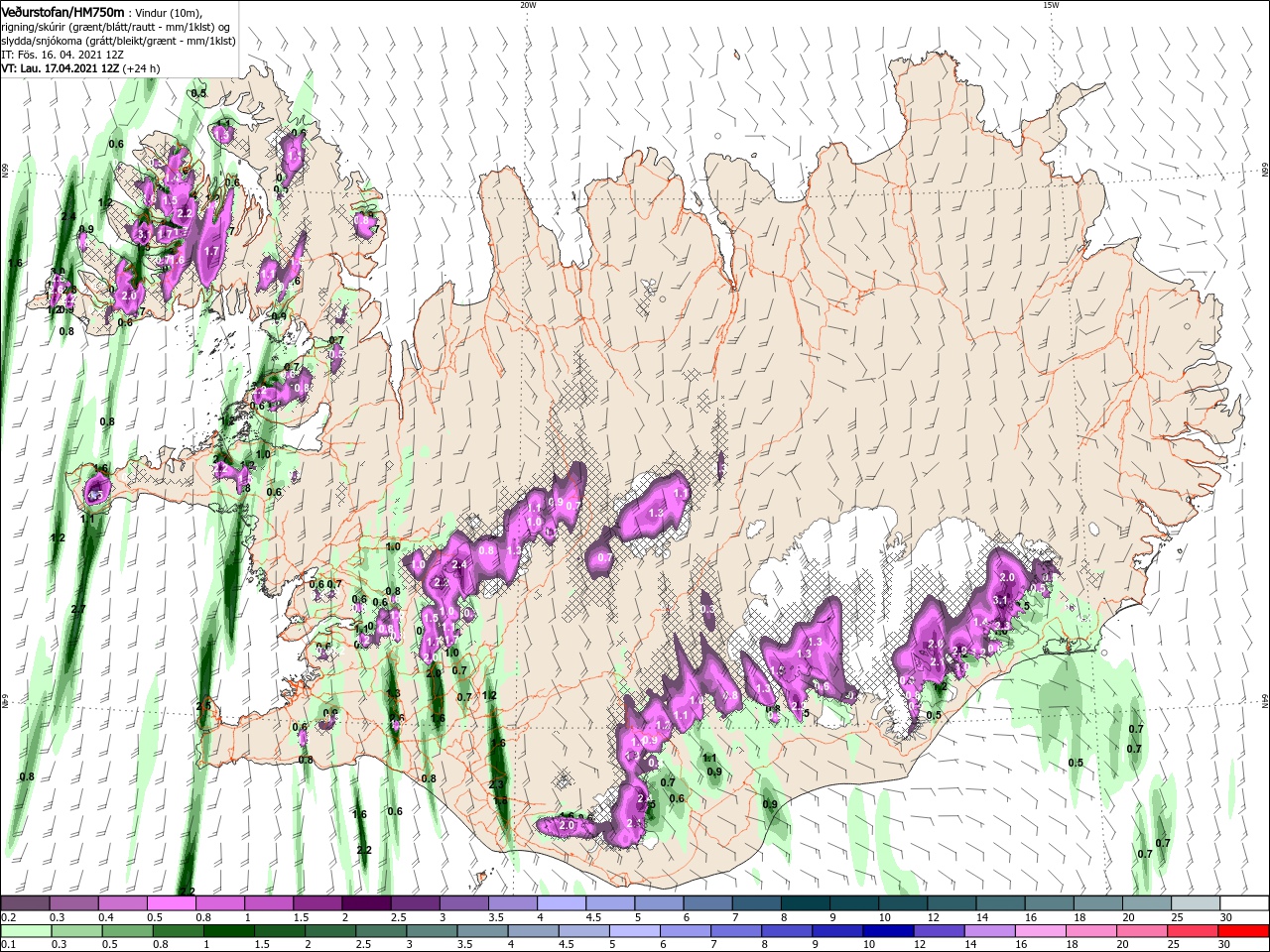Pick the medium green 0.5 swatch in bottom legend row
The image size is (1270, 952).
pos(127,931)
